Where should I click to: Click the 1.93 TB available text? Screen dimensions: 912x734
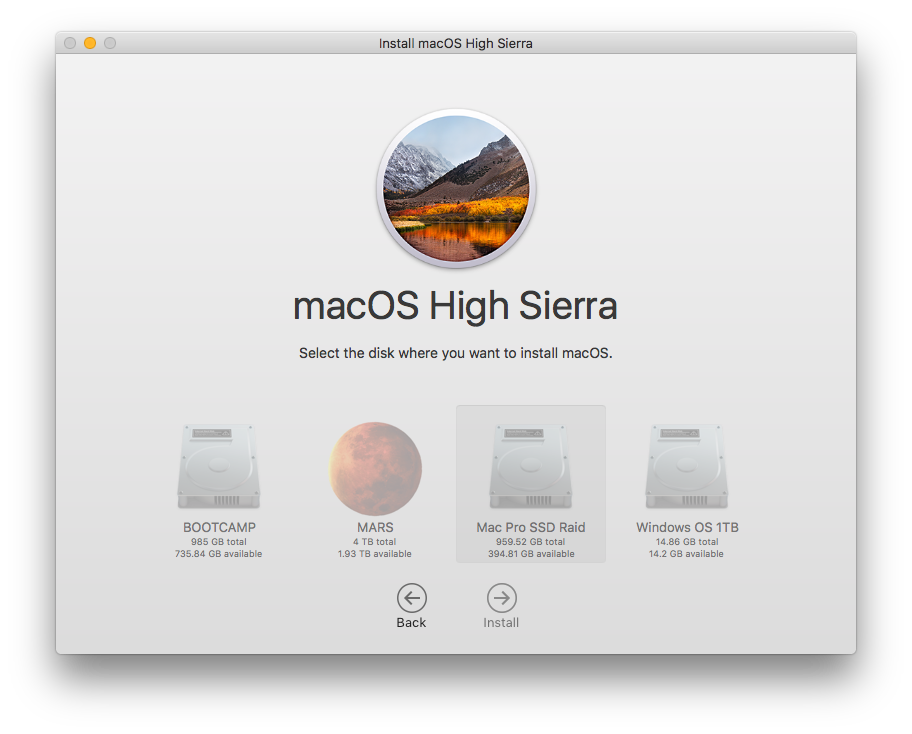tap(375, 554)
